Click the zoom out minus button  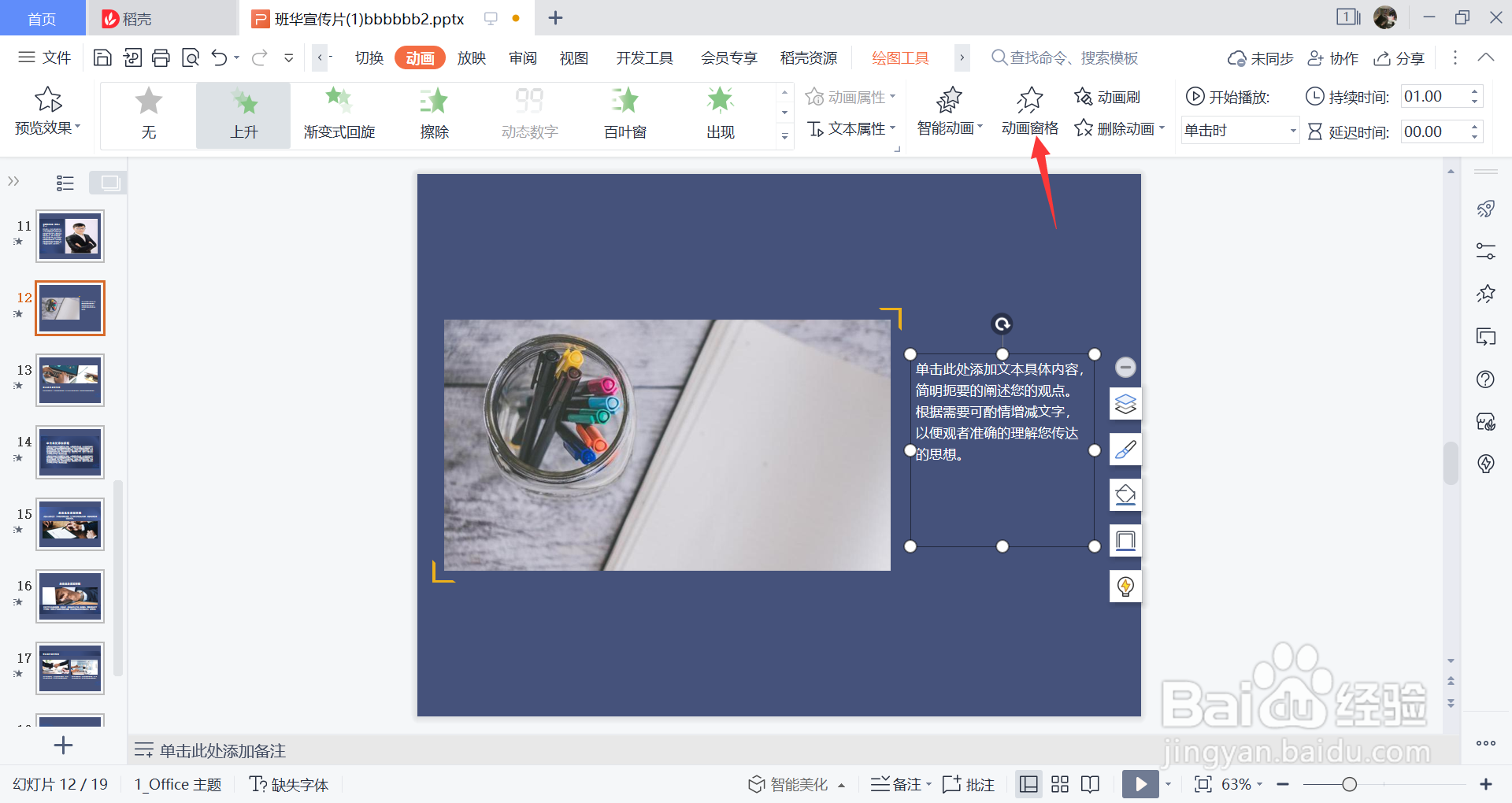click(x=1283, y=784)
